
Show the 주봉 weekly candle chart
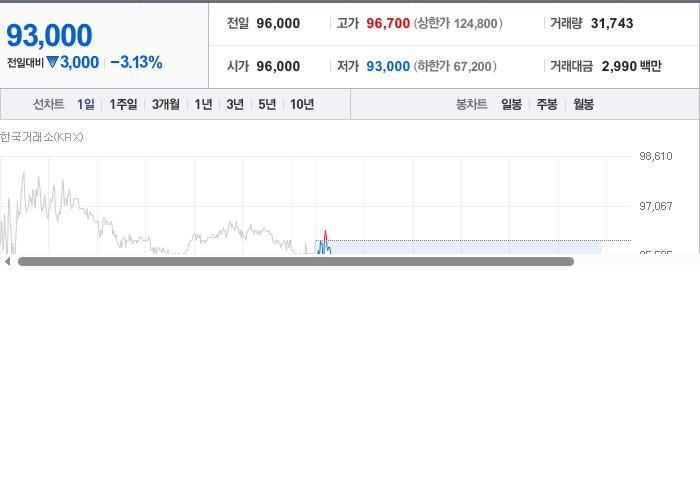tap(547, 104)
